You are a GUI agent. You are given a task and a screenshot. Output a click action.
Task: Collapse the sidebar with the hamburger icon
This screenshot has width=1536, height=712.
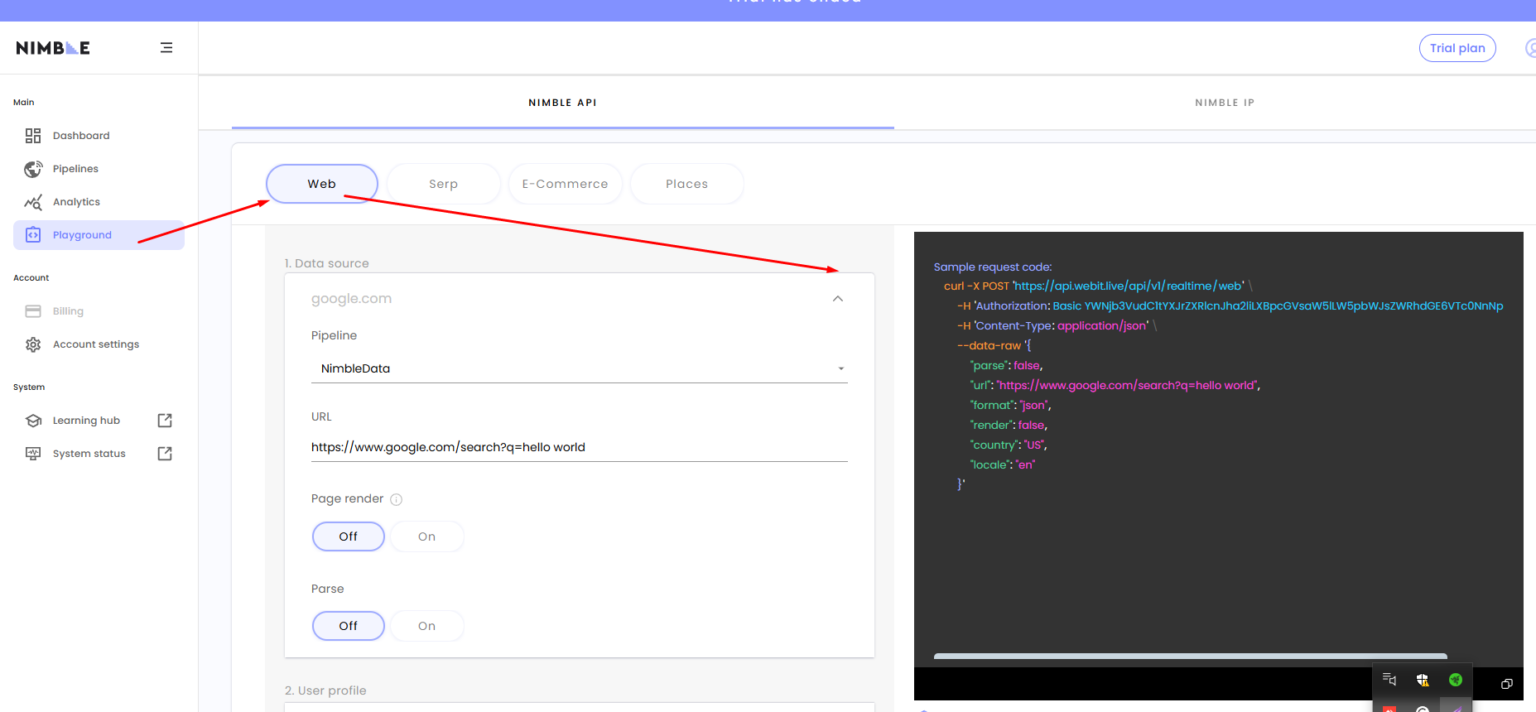[166, 48]
